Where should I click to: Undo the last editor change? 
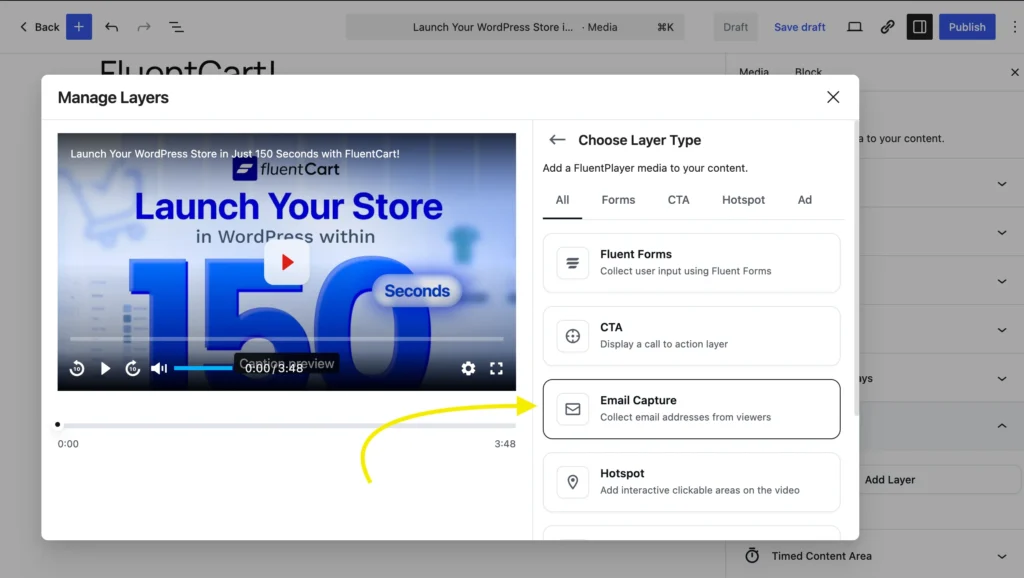click(x=112, y=27)
